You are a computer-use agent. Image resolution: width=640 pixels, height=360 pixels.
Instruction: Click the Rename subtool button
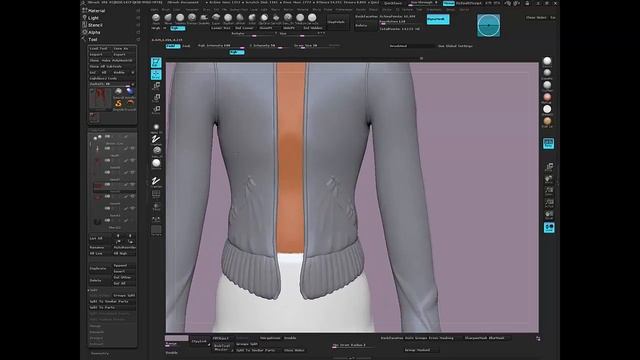(100, 247)
